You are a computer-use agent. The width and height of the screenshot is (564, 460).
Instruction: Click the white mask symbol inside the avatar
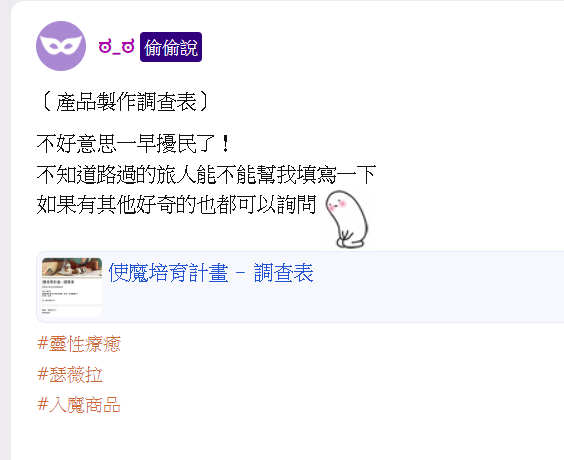pyautogui.click(x=61, y=44)
